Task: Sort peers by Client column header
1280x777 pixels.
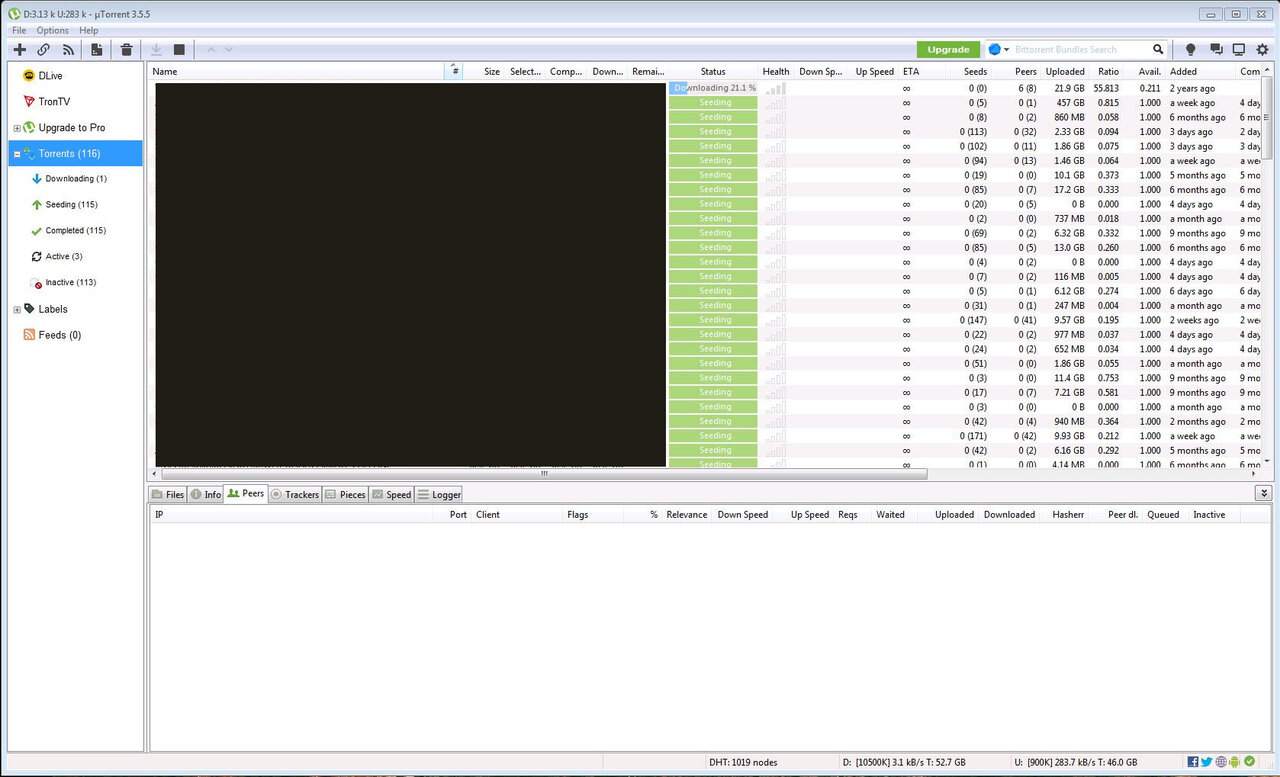Action: [x=517, y=514]
